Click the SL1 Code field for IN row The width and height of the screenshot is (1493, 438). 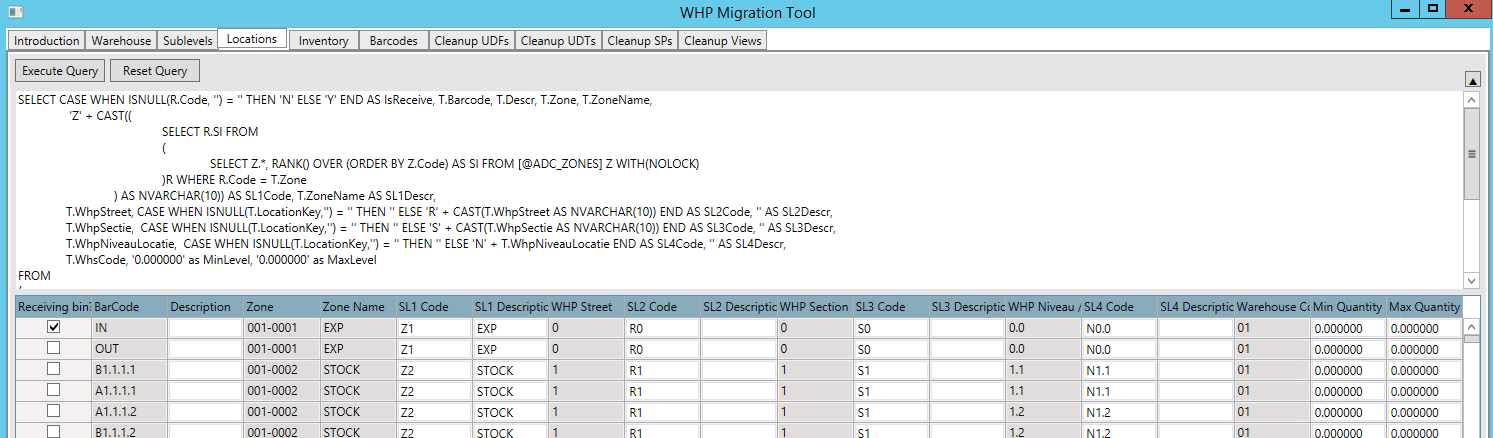(433, 327)
